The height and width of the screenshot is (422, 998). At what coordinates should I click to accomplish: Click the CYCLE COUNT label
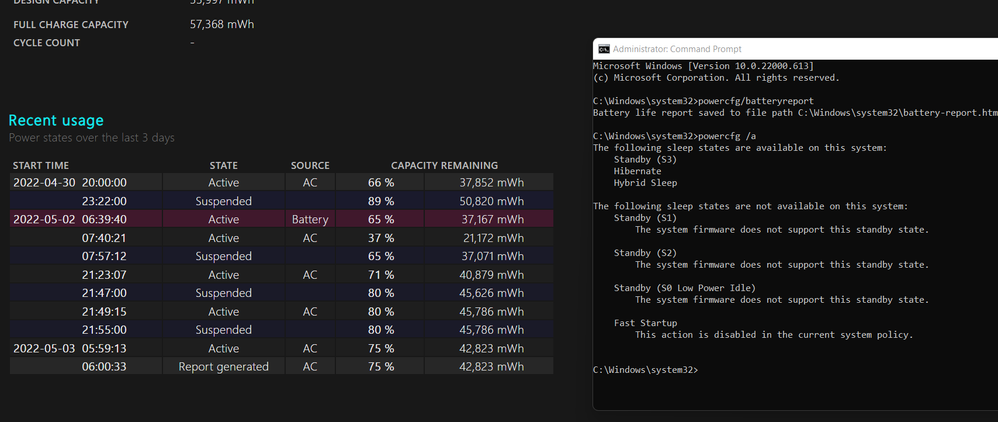(x=46, y=43)
